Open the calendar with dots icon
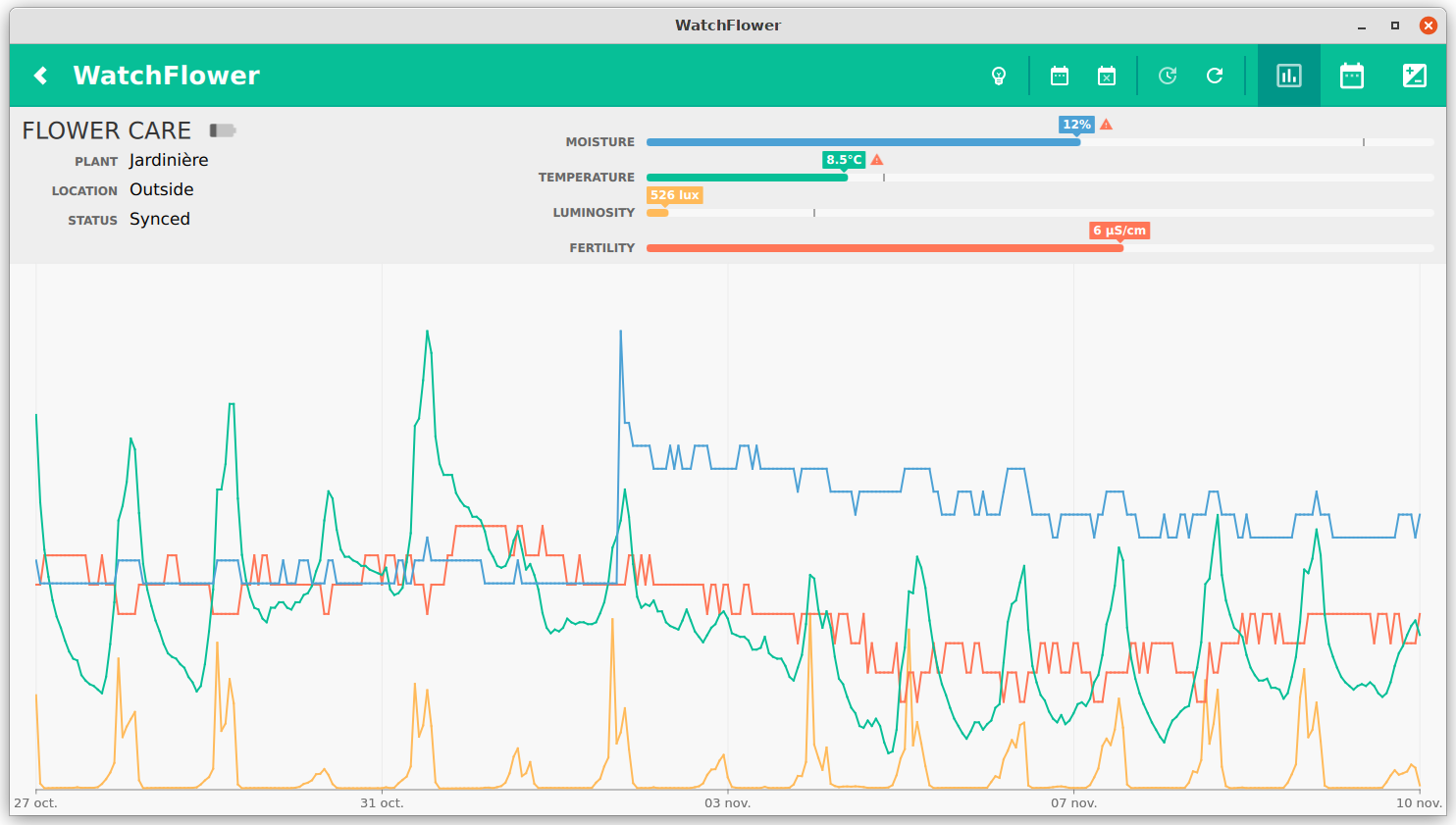 1060,76
